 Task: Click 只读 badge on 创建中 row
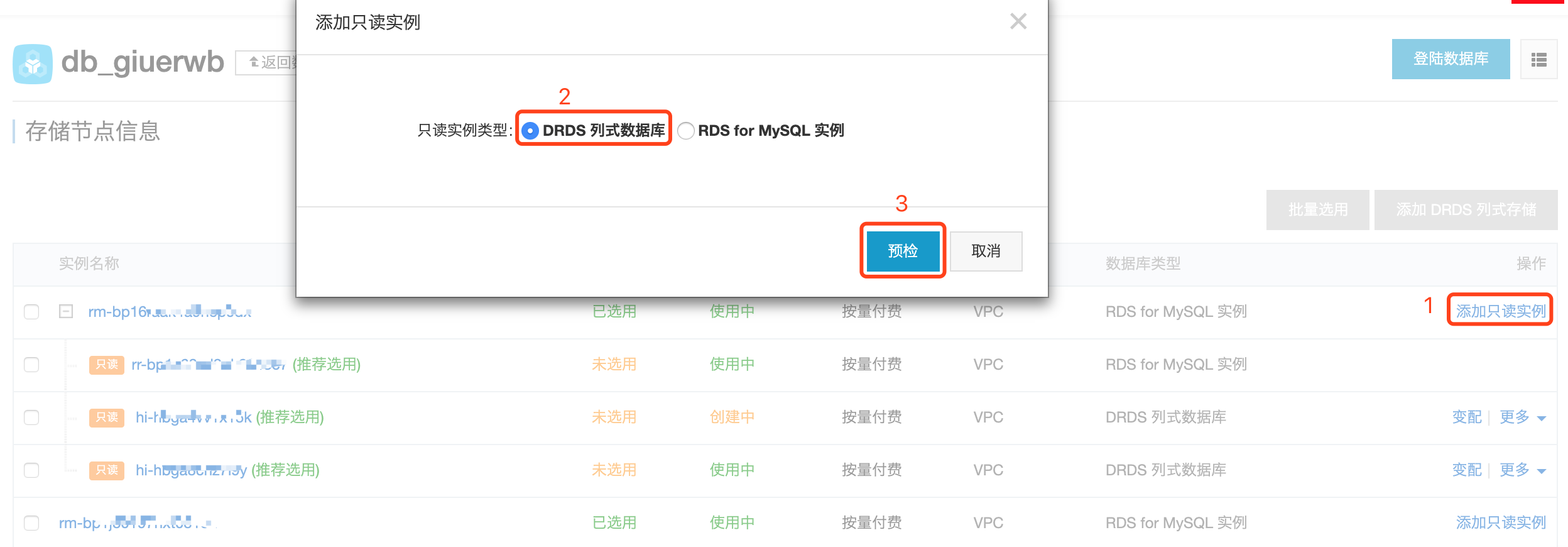107,417
